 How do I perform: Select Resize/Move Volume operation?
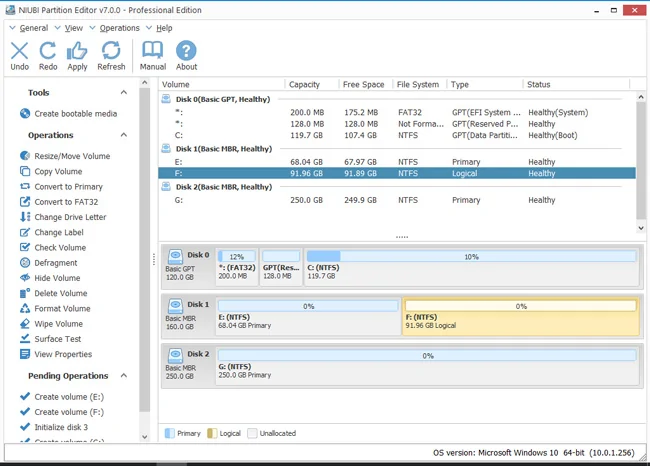tap(72, 156)
